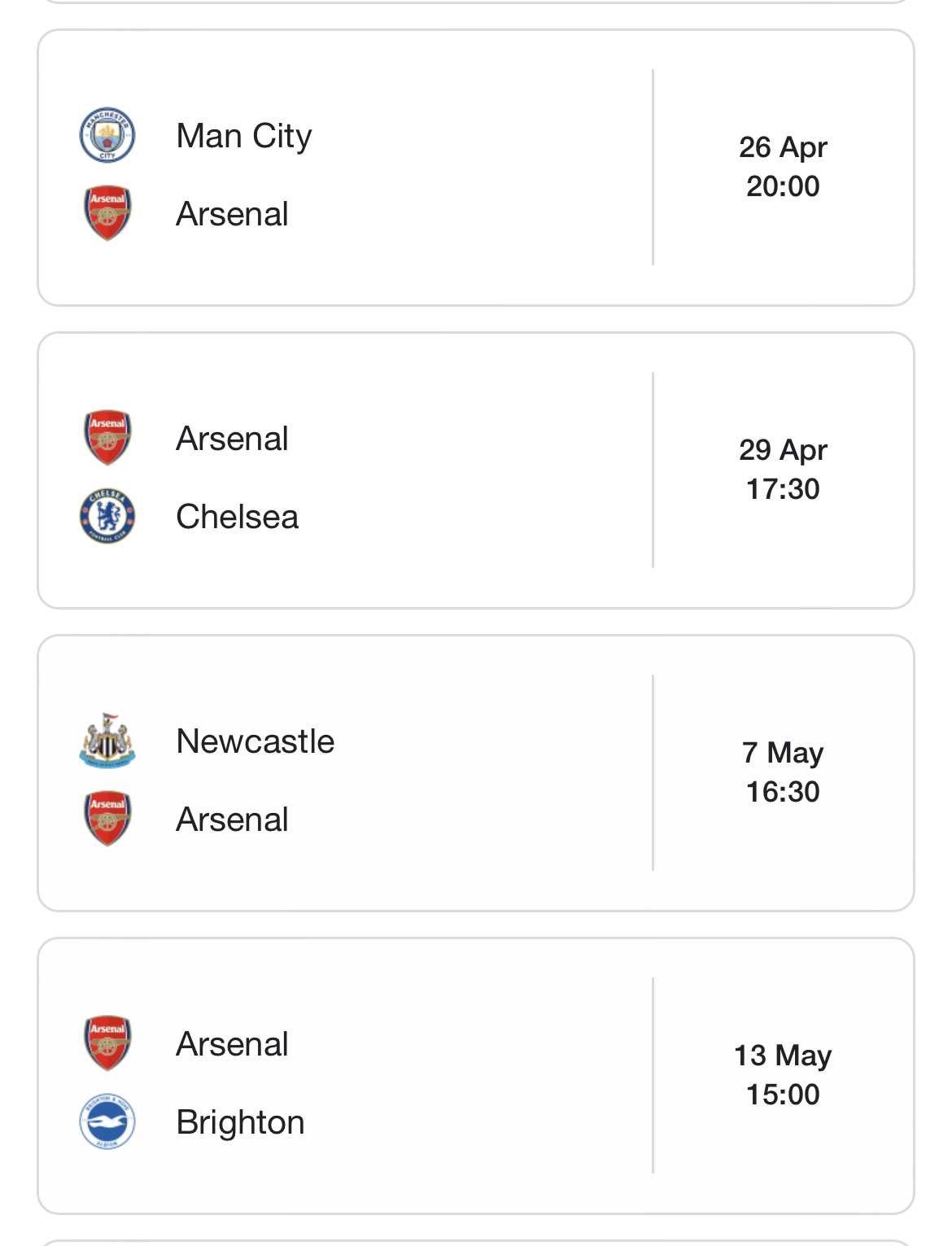
Task: Select Arsenal name above Brighton
Action: [233, 1044]
